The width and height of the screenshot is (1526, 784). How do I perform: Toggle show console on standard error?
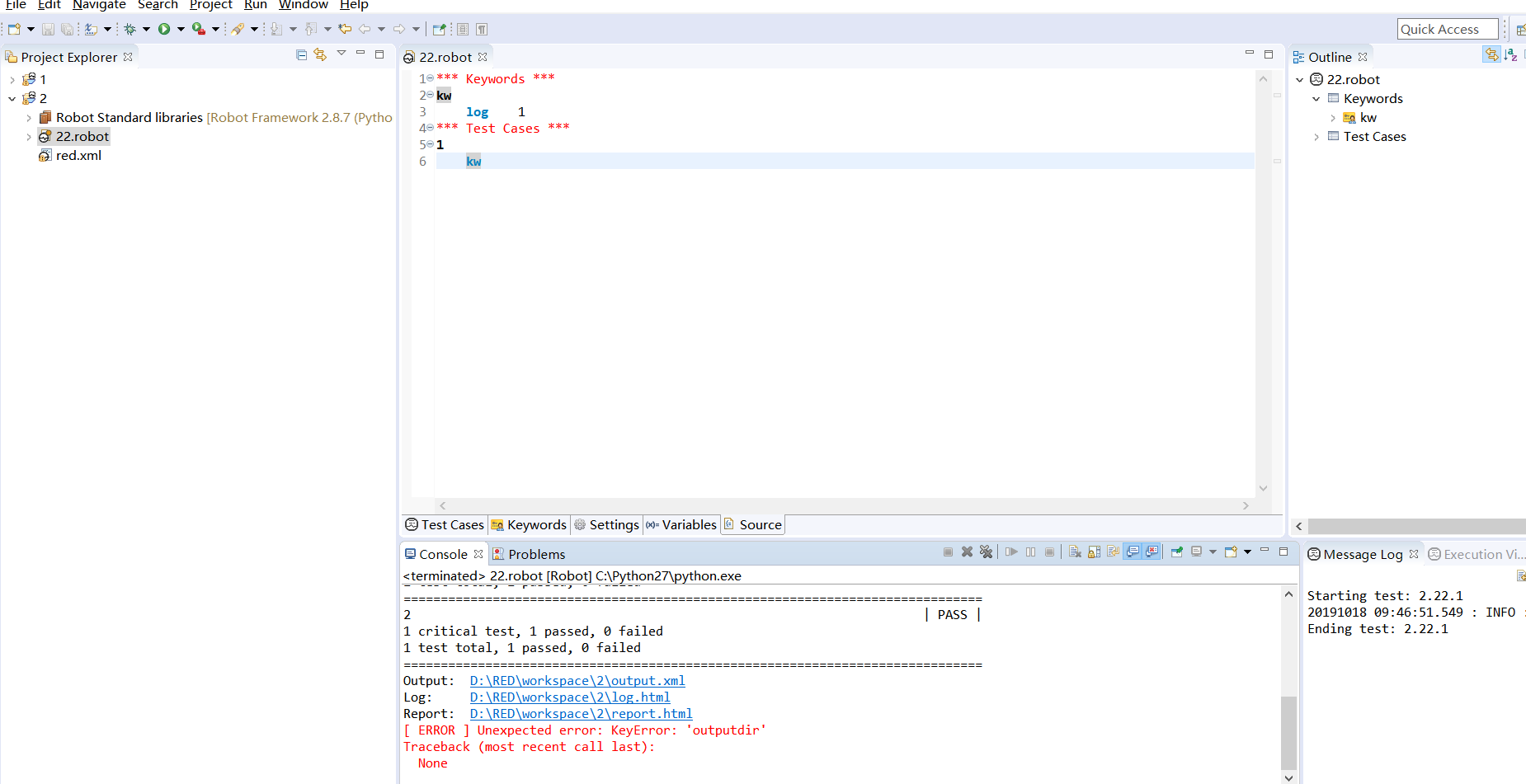(x=1152, y=552)
